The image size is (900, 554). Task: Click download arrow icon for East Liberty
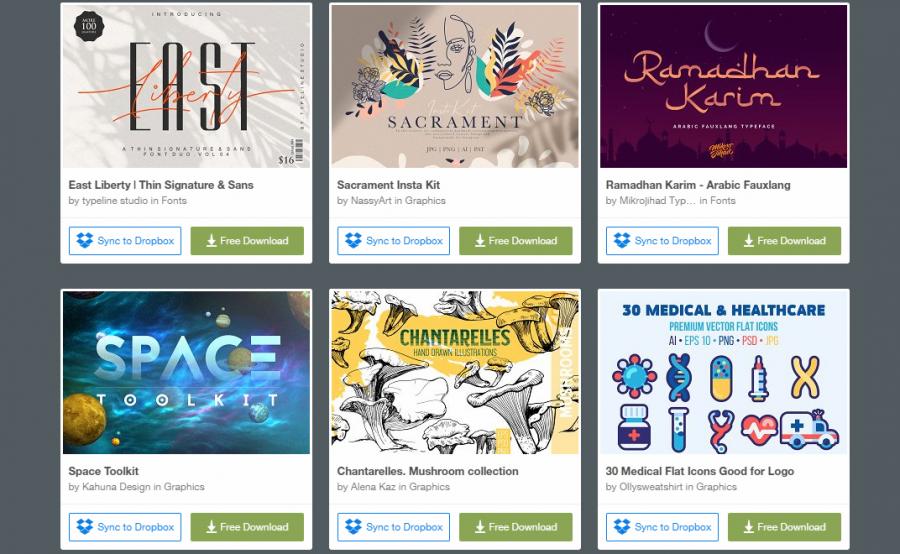pyautogui.click(x=211, y=241)
